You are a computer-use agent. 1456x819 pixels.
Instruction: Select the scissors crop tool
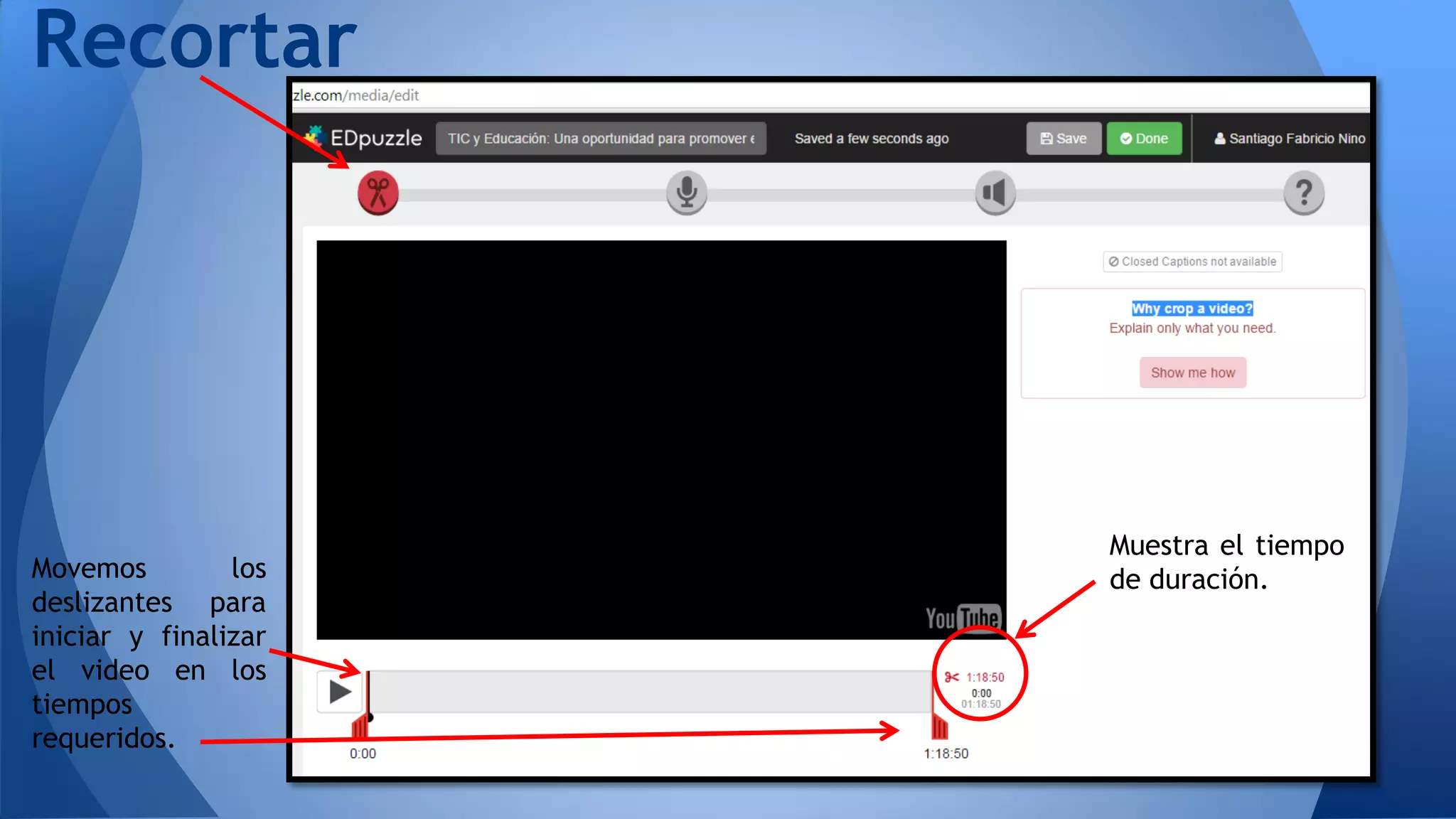[x=378, y=193]
